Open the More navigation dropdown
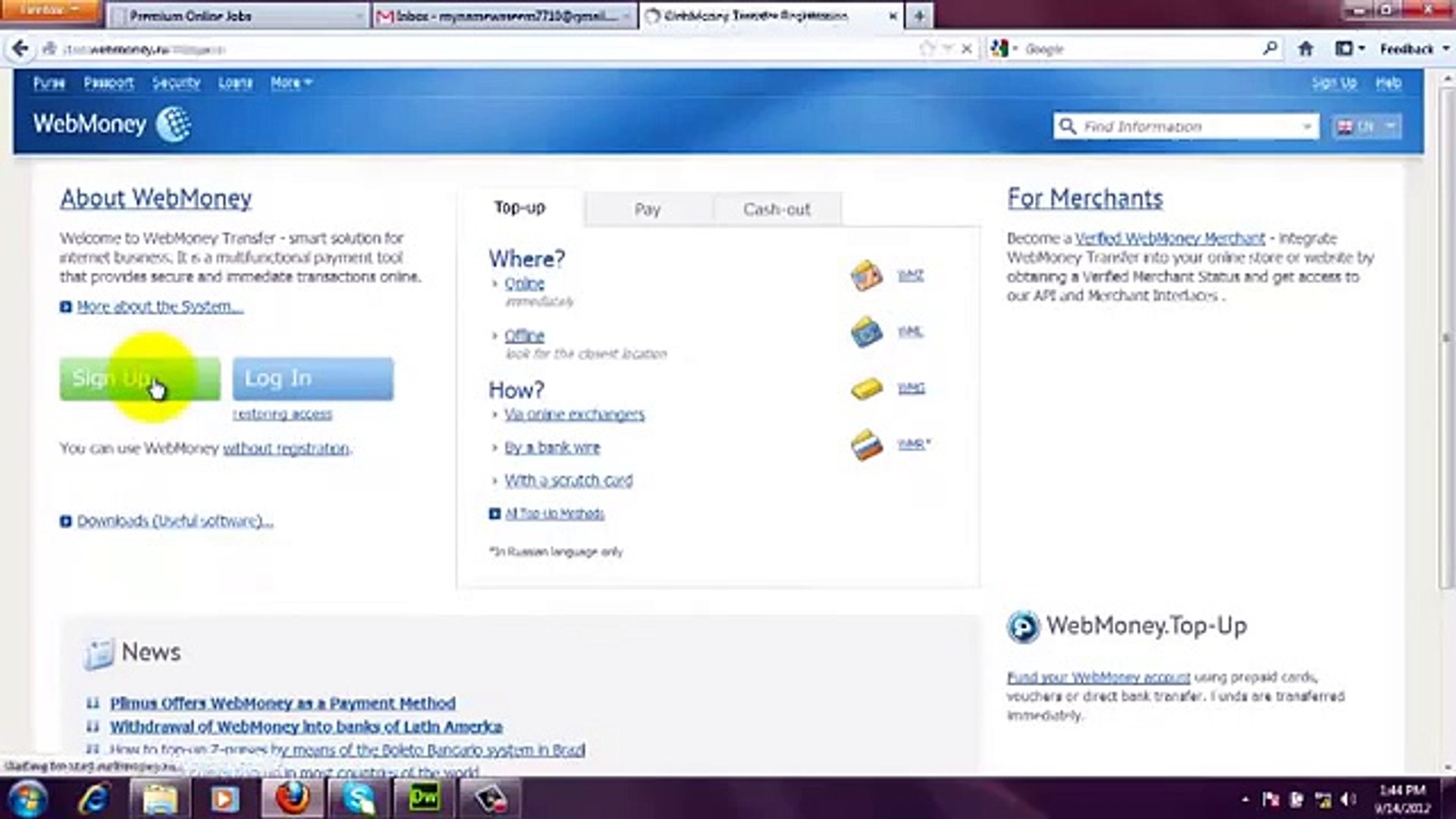1456x819 pixels. 289,83
